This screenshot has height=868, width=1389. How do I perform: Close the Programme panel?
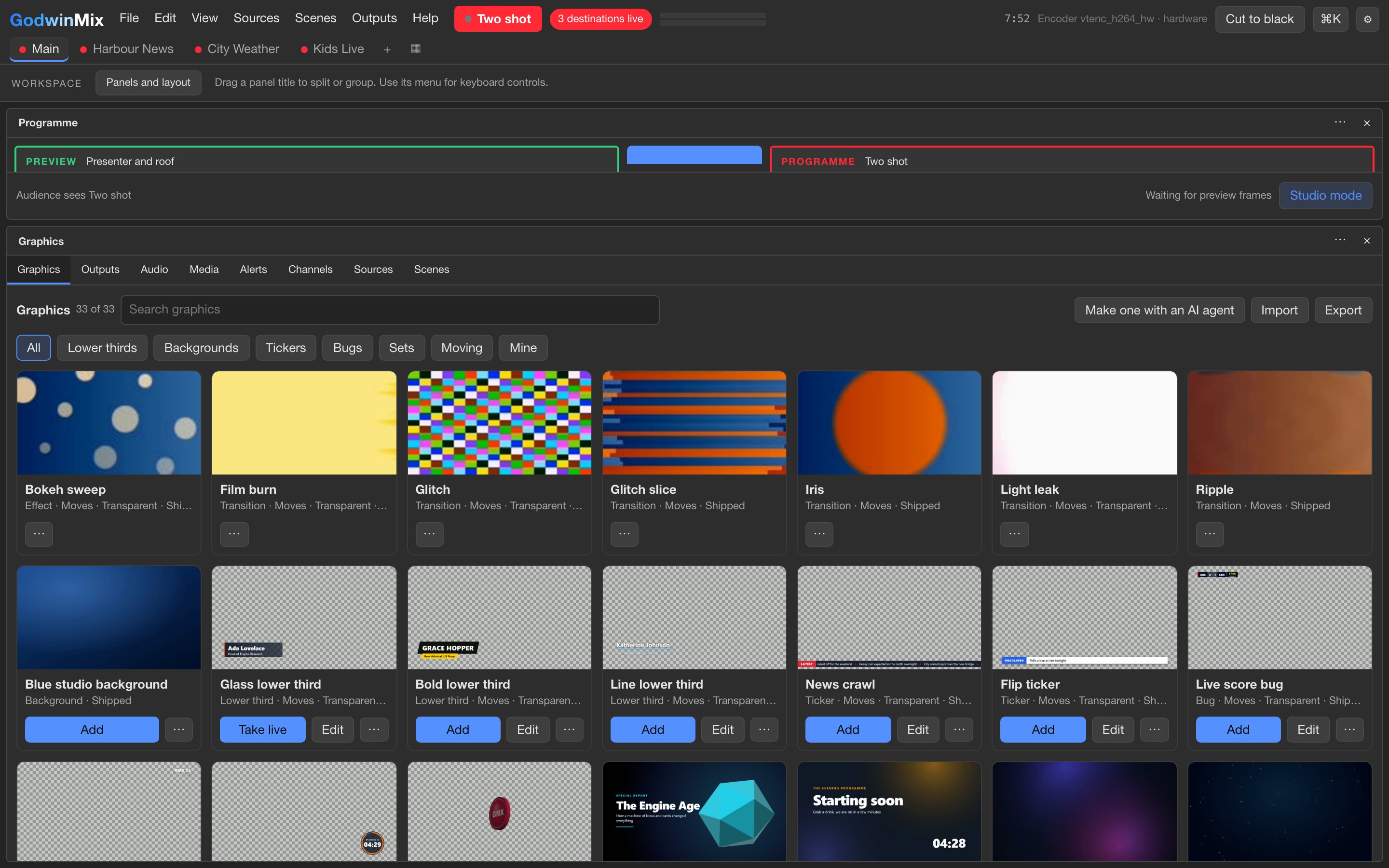pos(1367,123)
